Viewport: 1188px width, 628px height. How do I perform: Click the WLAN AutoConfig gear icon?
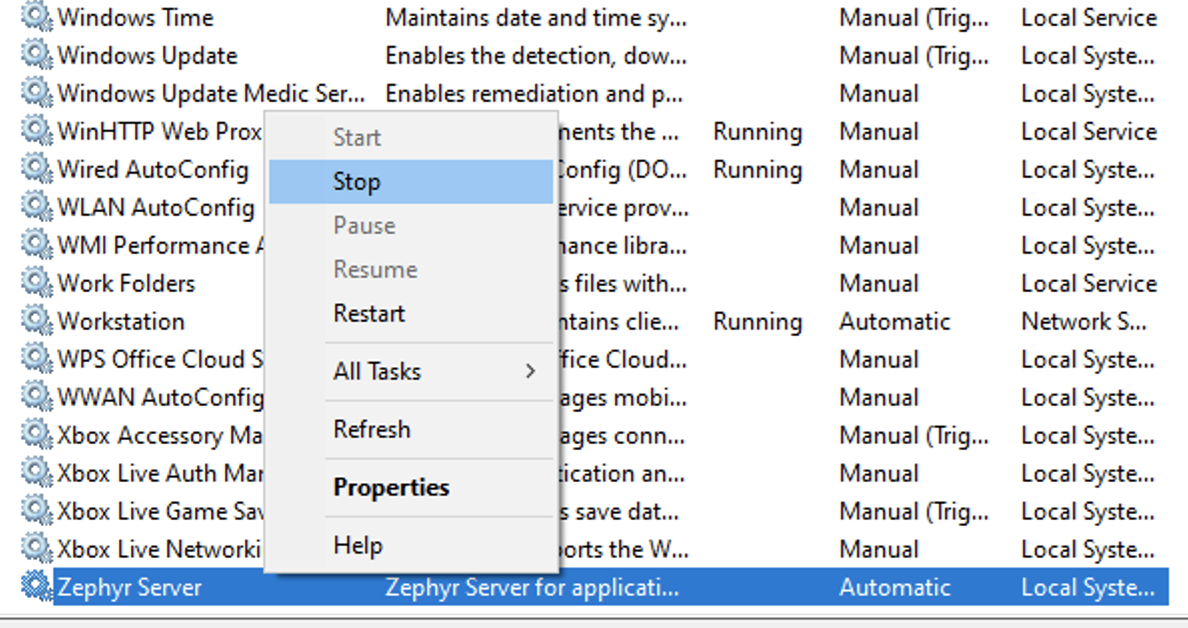(x=36, y=207)
